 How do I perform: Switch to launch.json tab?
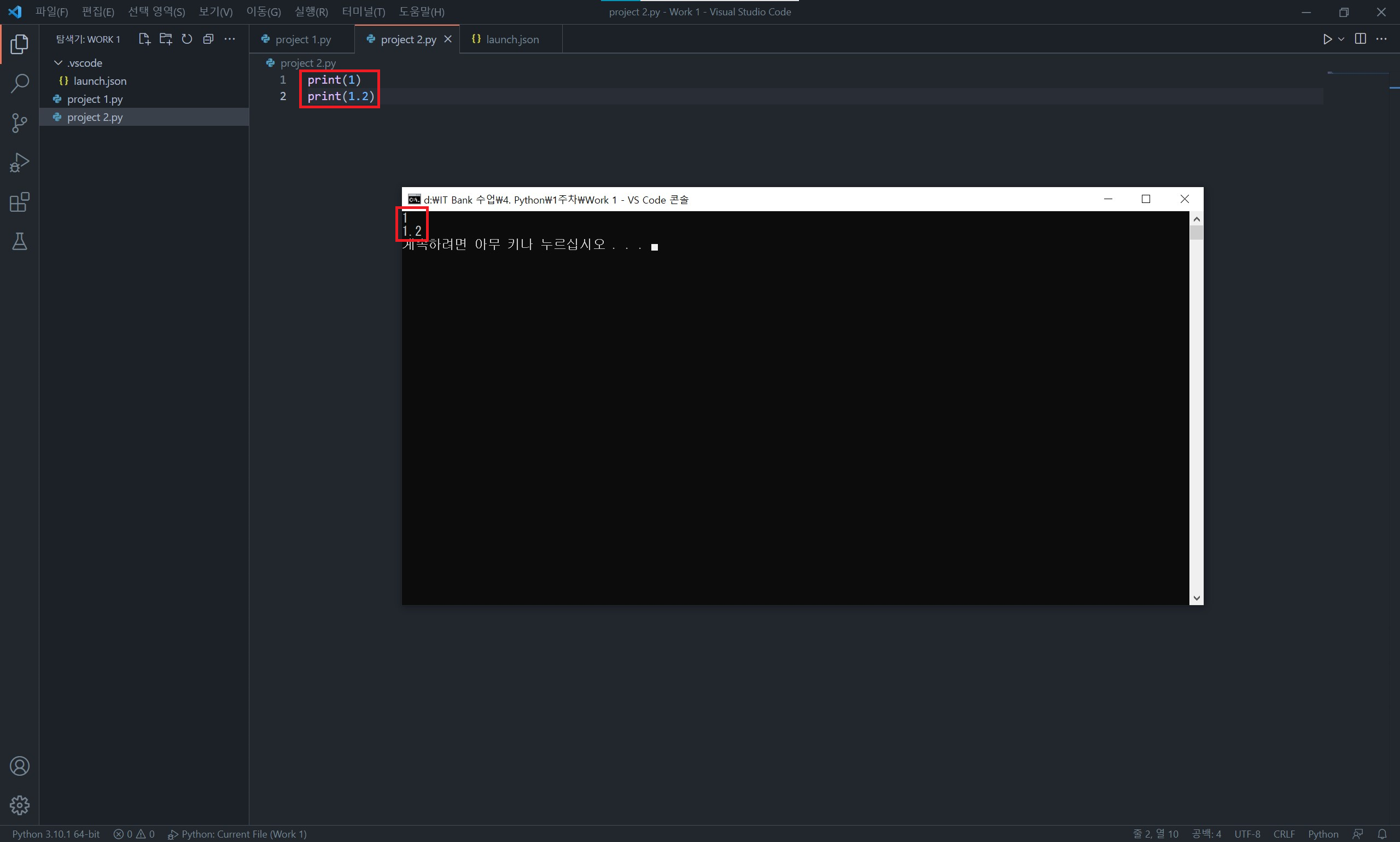[x=511, y=39]
